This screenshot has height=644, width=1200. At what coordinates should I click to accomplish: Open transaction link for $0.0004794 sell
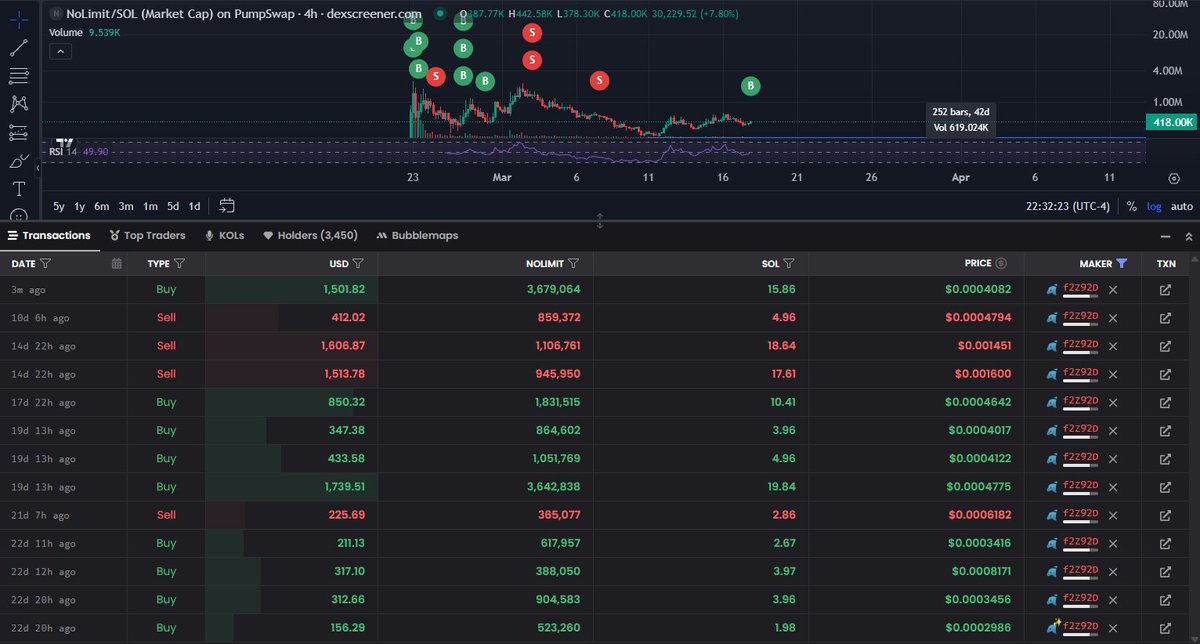tap(1165, 318)
